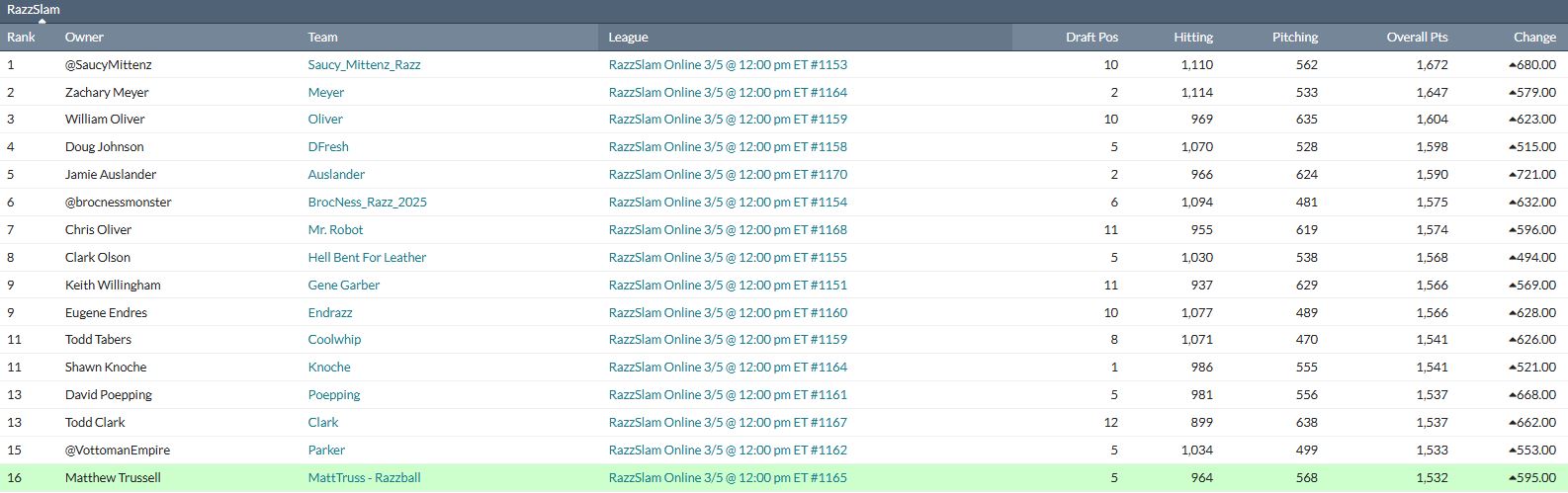Click hitting value 1,114
The image size is (1568, 493).
point(1197,92)
